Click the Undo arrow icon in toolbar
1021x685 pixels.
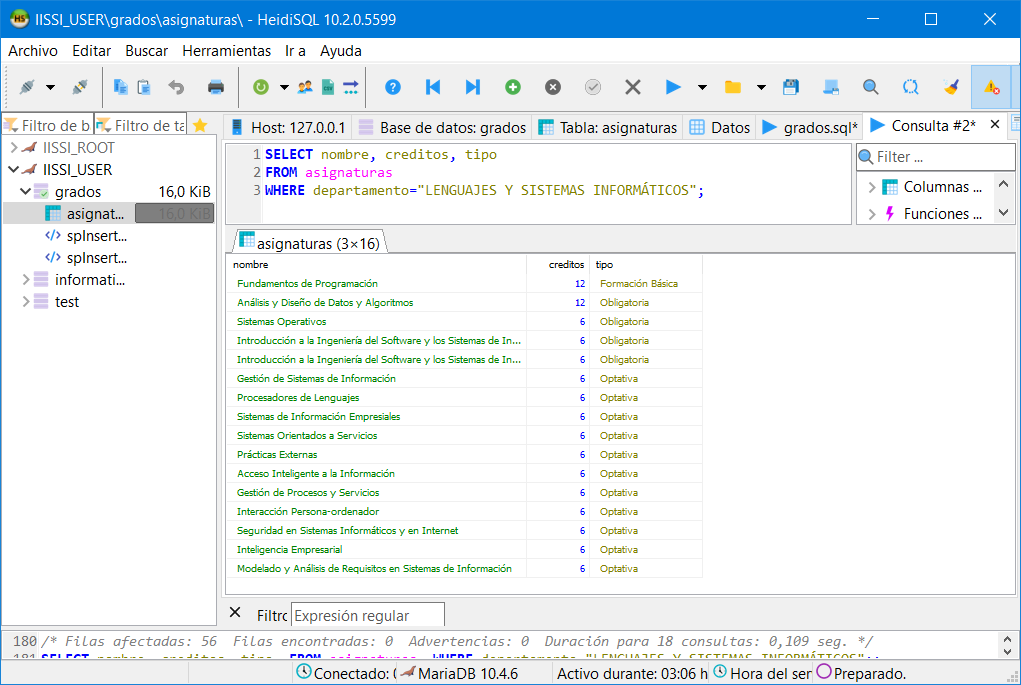[176, 87]
